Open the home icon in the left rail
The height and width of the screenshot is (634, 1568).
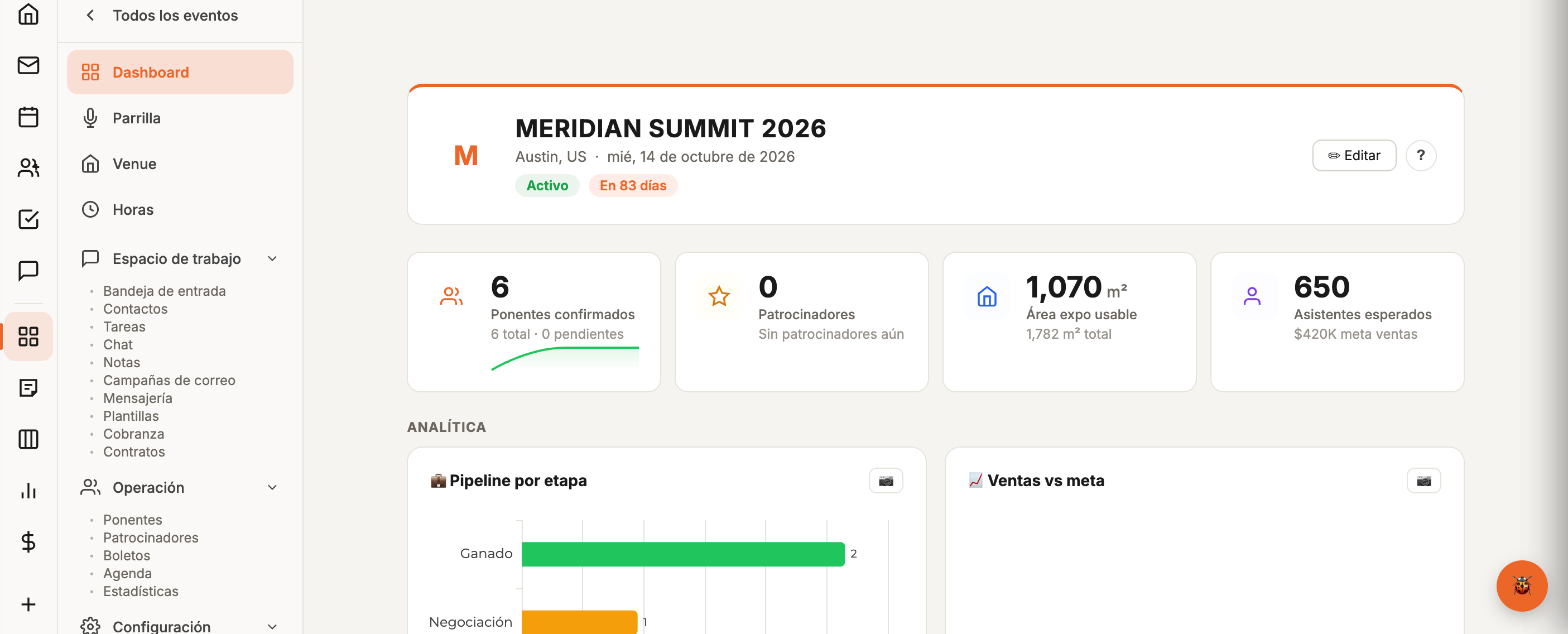(28, 14)
